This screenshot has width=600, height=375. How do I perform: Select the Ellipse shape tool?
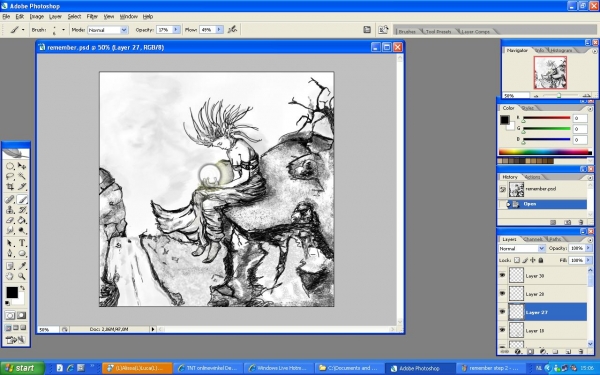point(22,253)
